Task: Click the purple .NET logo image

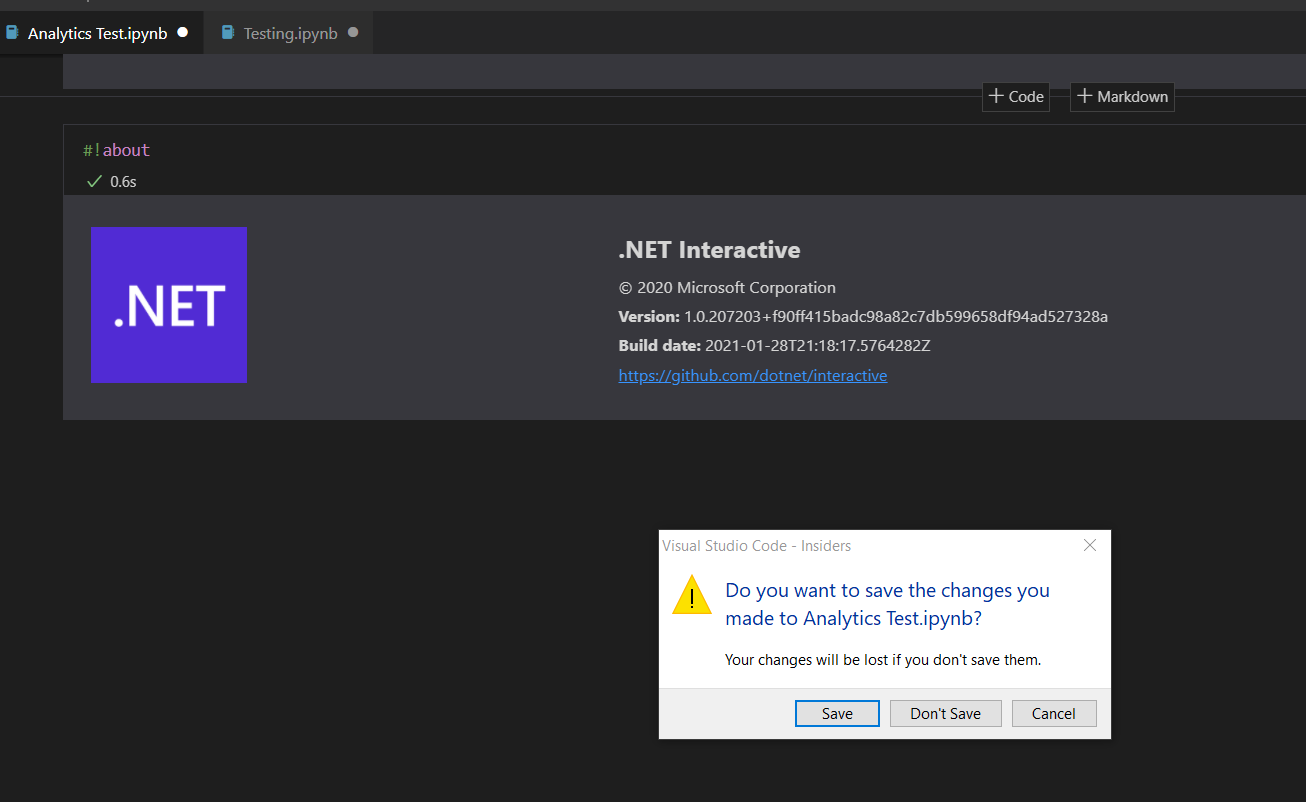Action: 169,305
